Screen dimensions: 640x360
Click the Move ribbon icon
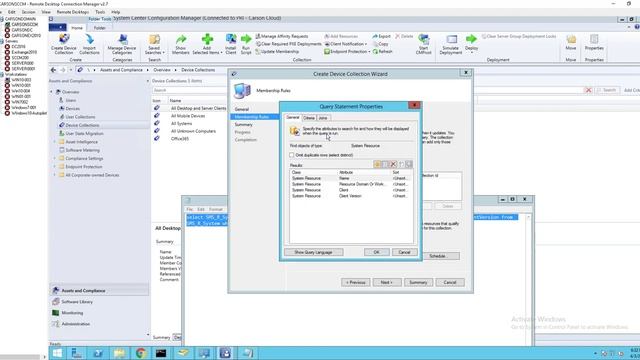point(571,42)
